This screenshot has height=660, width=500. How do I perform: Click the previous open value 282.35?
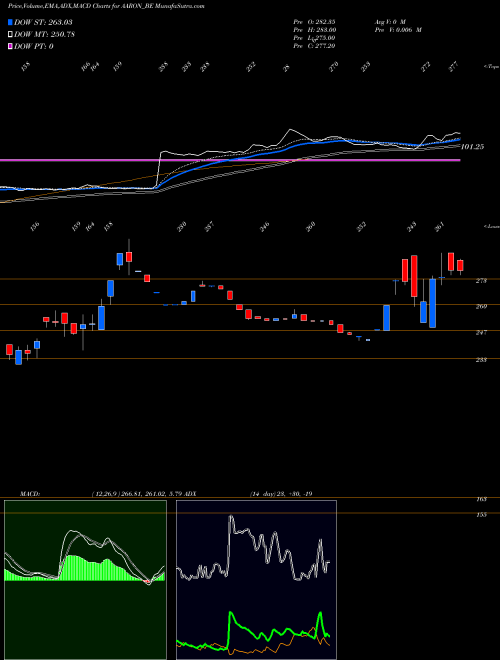pos(325,21)
